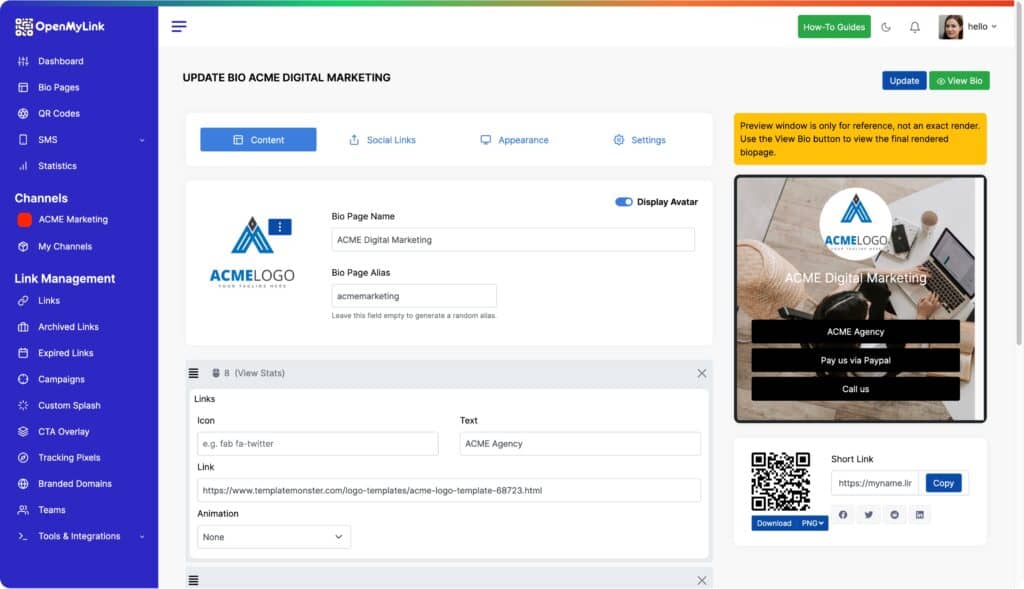
Task: Select ACME Marketing channel
Action: click(73, 219)
